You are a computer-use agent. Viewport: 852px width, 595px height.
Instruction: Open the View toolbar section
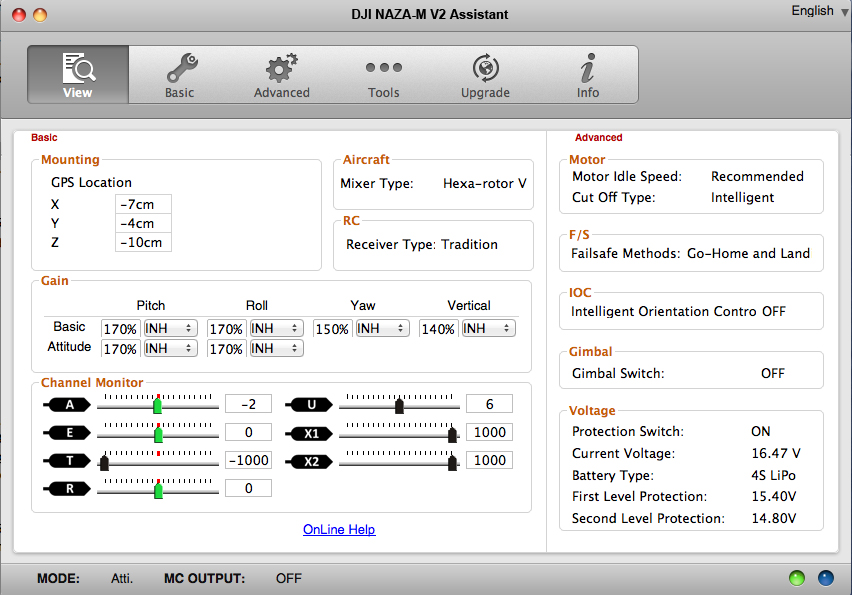pyautogui.click(x=77, y=75)
